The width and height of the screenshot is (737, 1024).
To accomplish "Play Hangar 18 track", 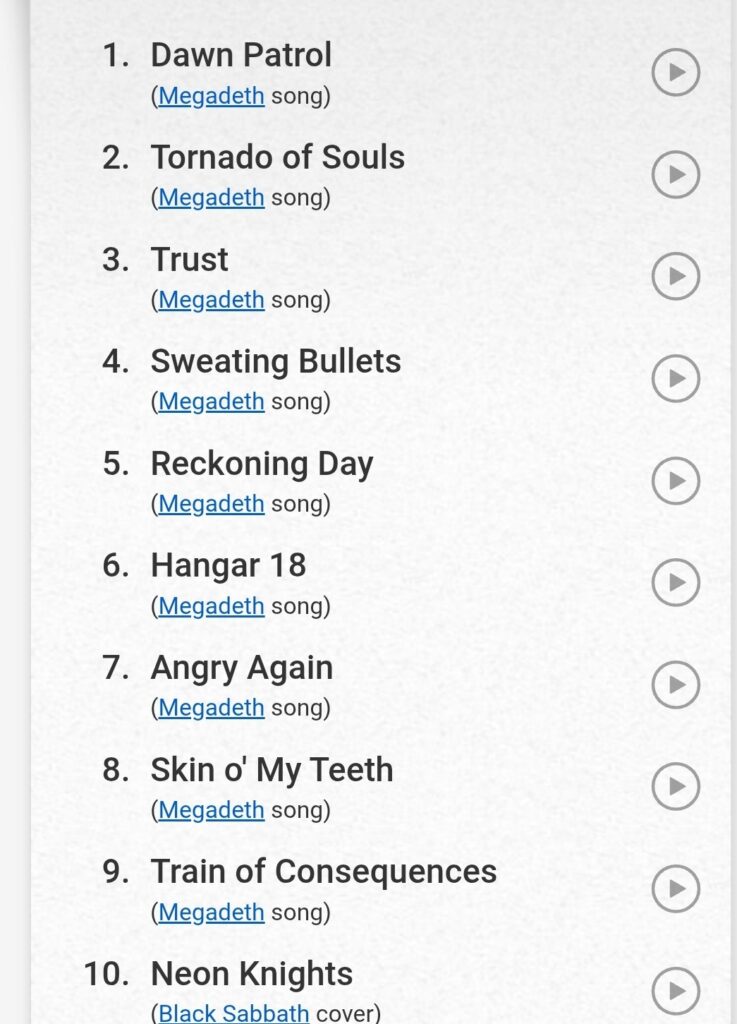I will (x=676, y=583).
